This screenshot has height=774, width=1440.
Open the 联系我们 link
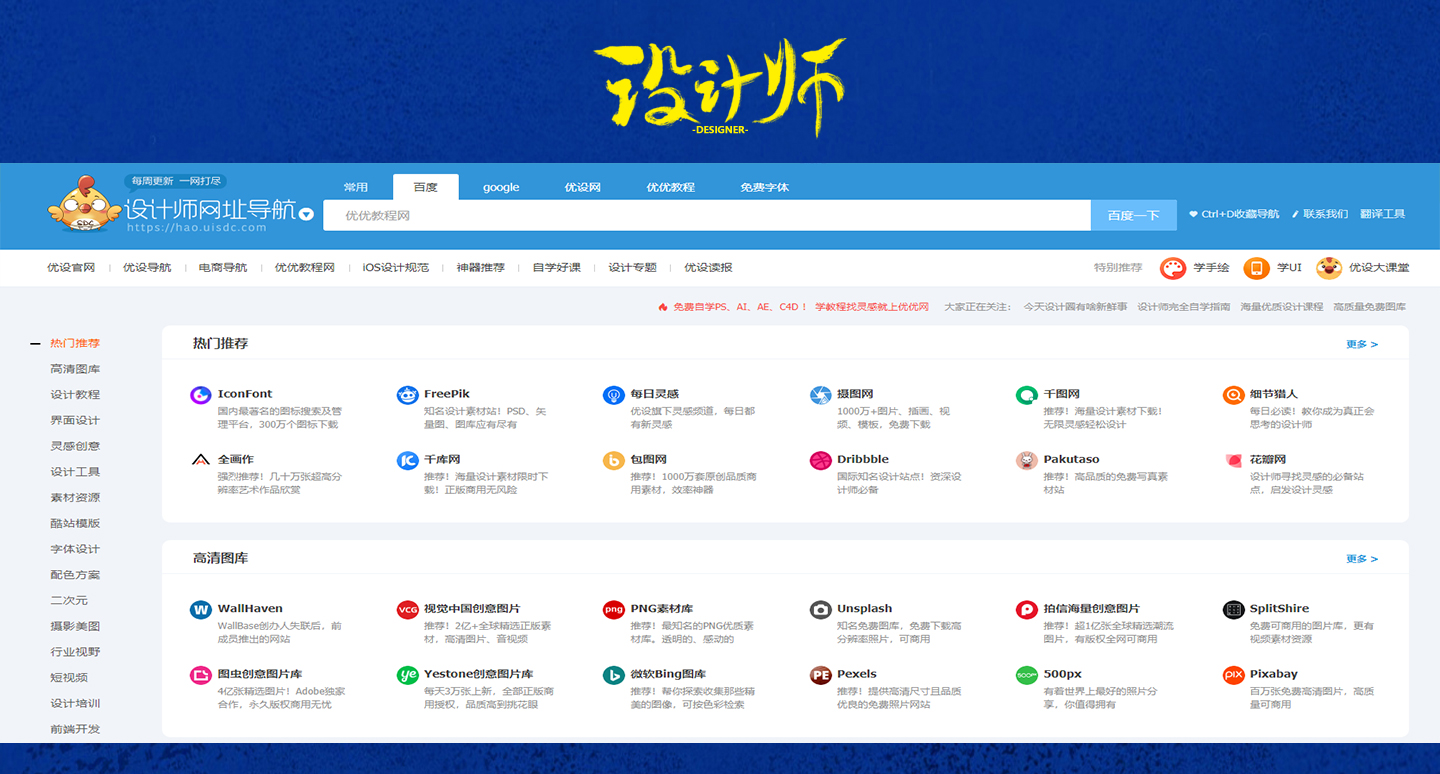(x=1320, y=214)
